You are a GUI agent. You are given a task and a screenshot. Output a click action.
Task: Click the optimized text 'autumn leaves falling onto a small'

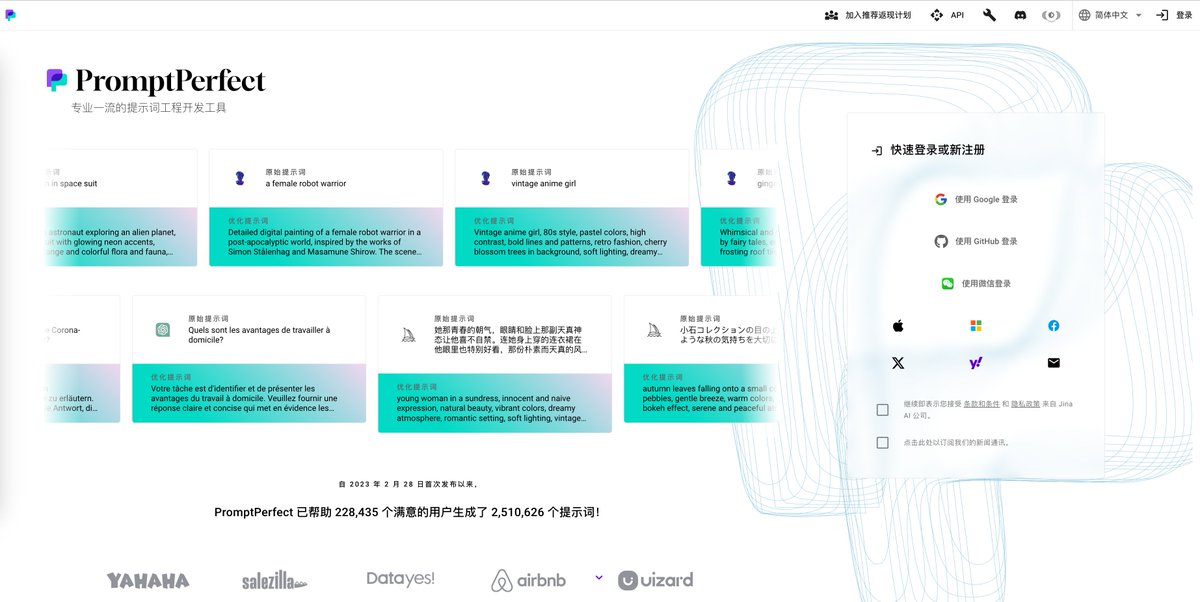tap(708, 398)
